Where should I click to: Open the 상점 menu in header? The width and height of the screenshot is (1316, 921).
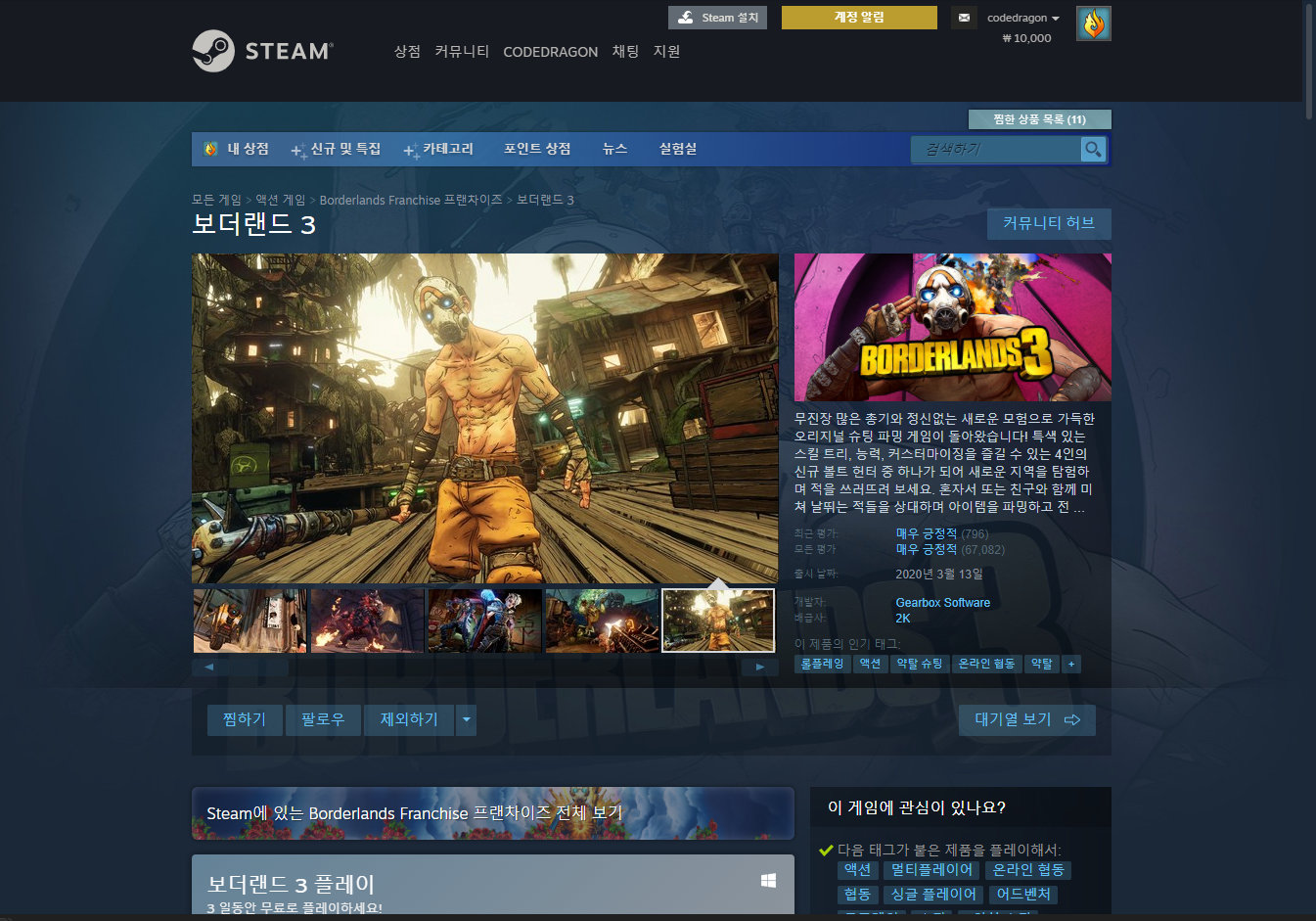pos(407,51)
